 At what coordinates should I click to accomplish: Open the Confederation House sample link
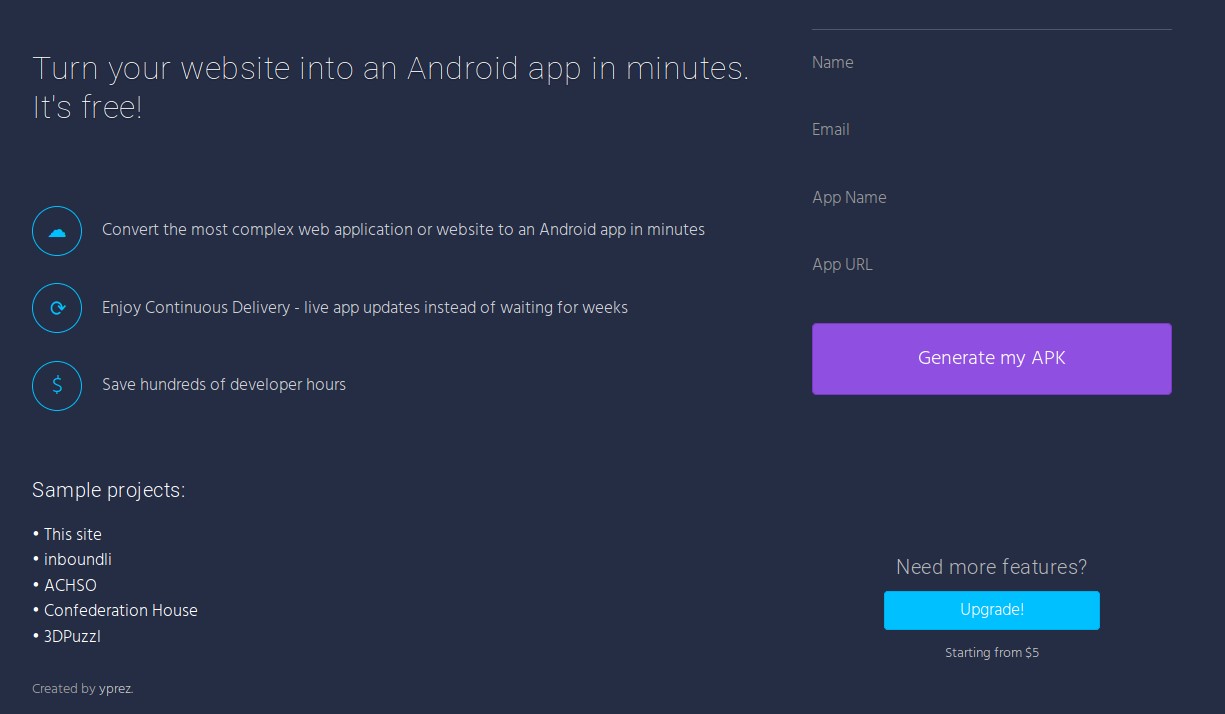pos(121,610)
